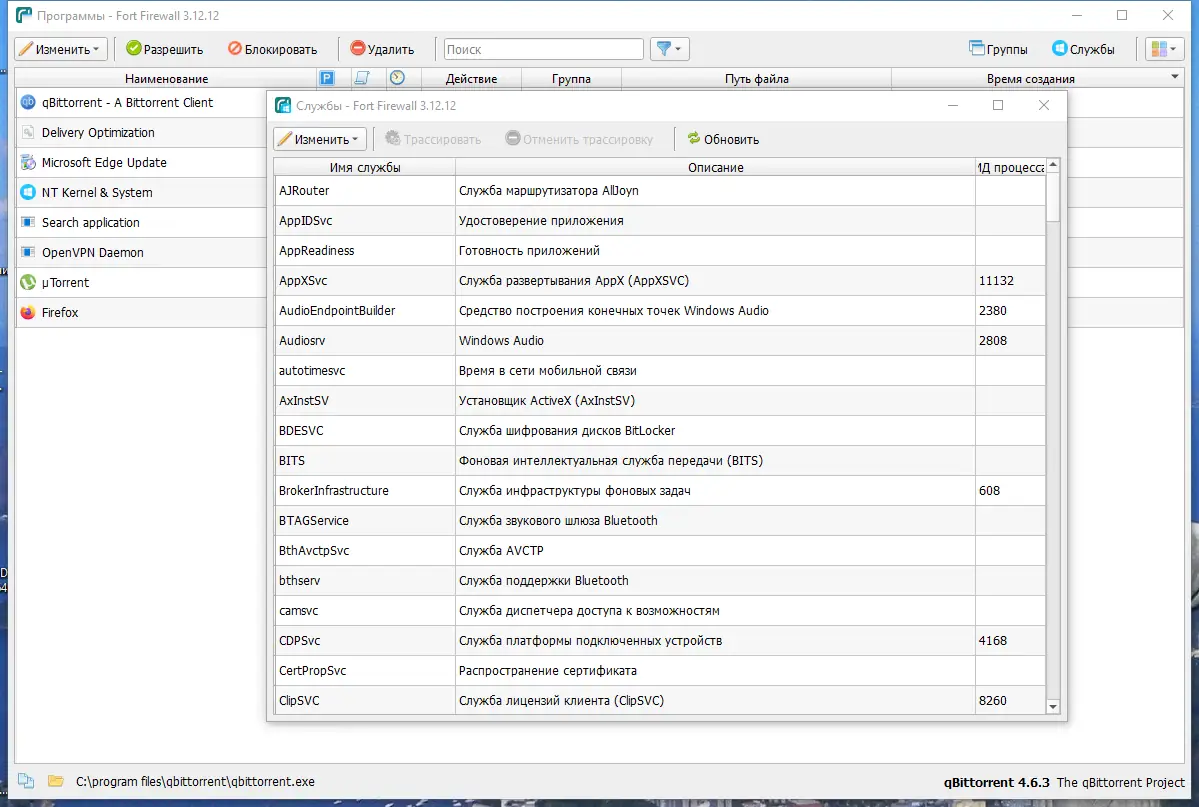Sort services by ИД процесса header
The height and width of the screenshot is (807, 1199).
(1010, 168)
